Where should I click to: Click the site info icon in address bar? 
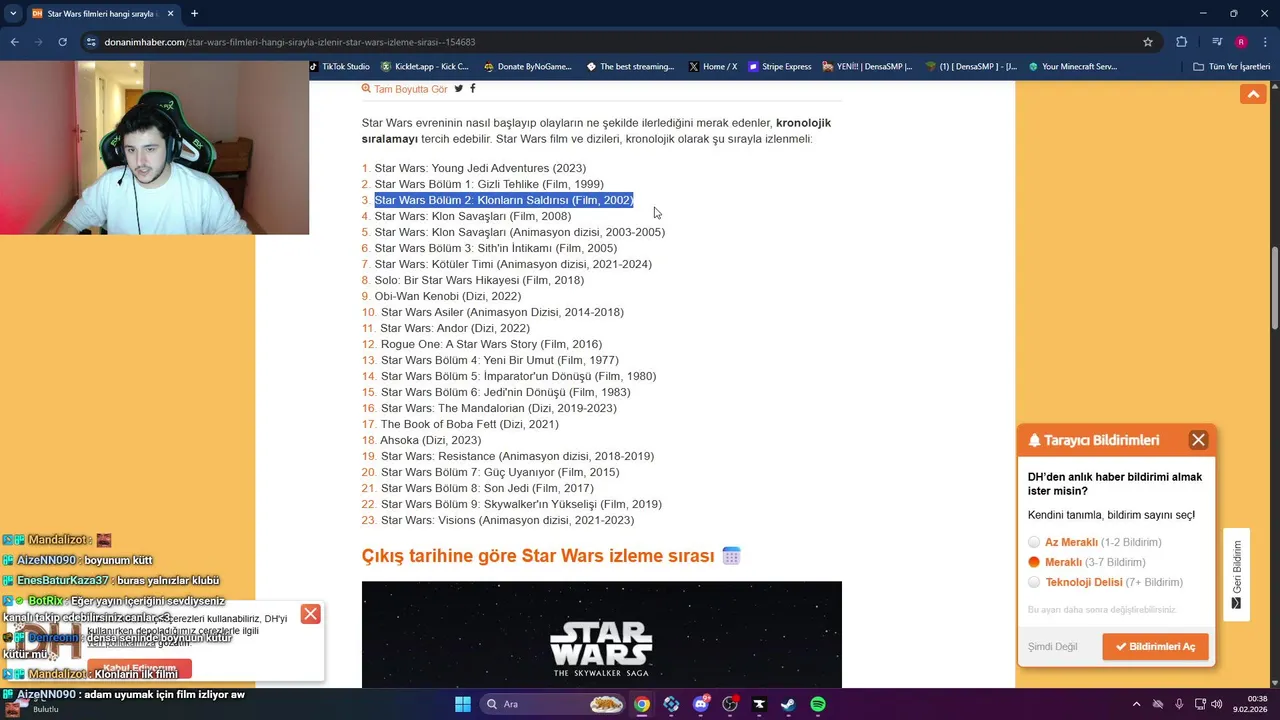coord(91,42)
